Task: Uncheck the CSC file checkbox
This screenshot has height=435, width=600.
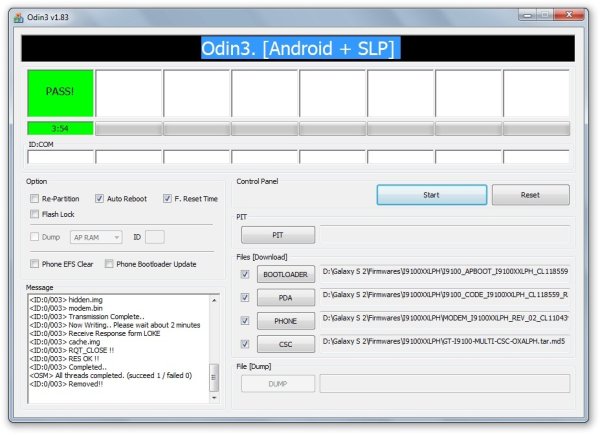Action: pos(245,344)
